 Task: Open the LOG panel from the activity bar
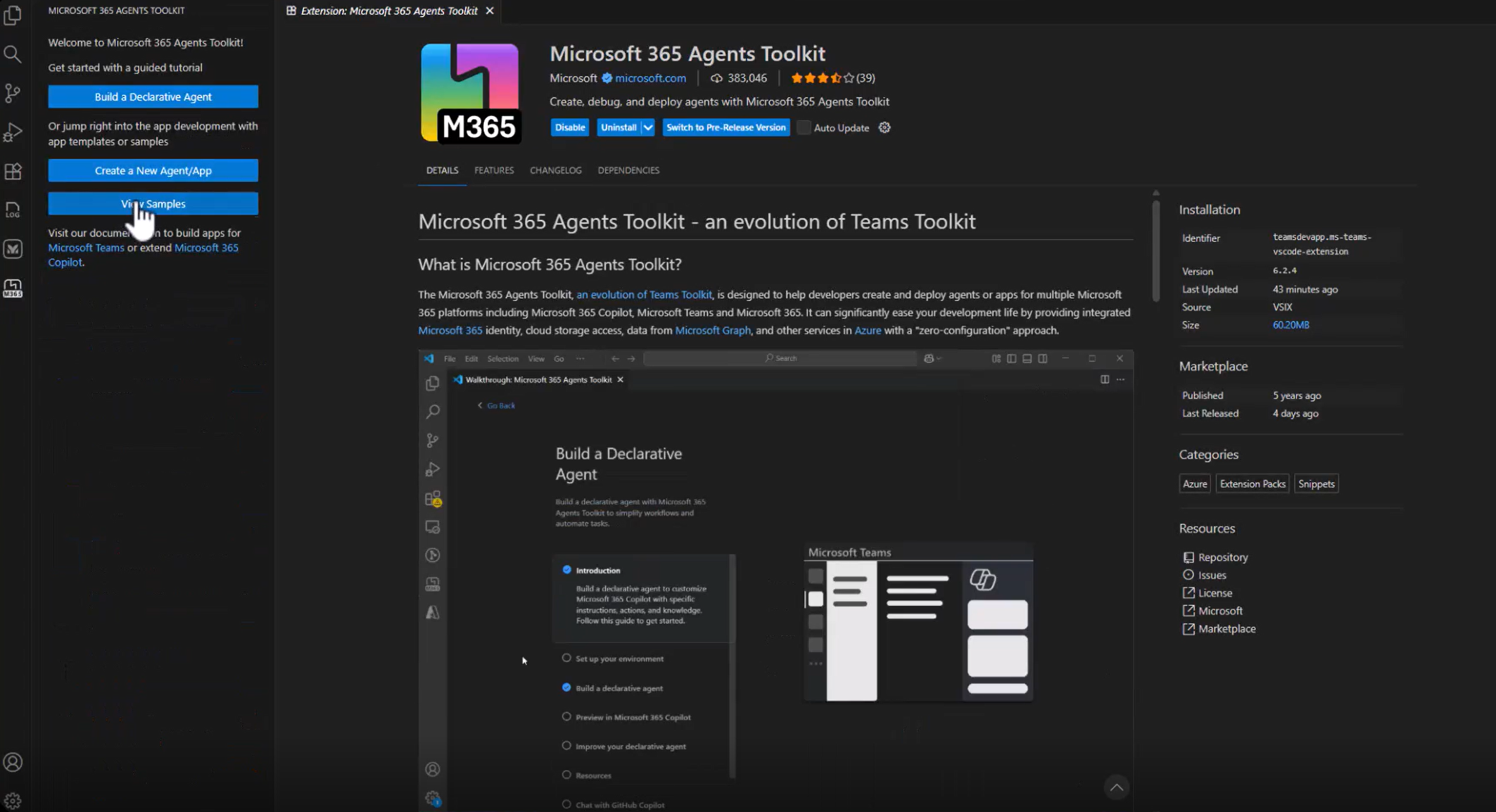(13, 210)
